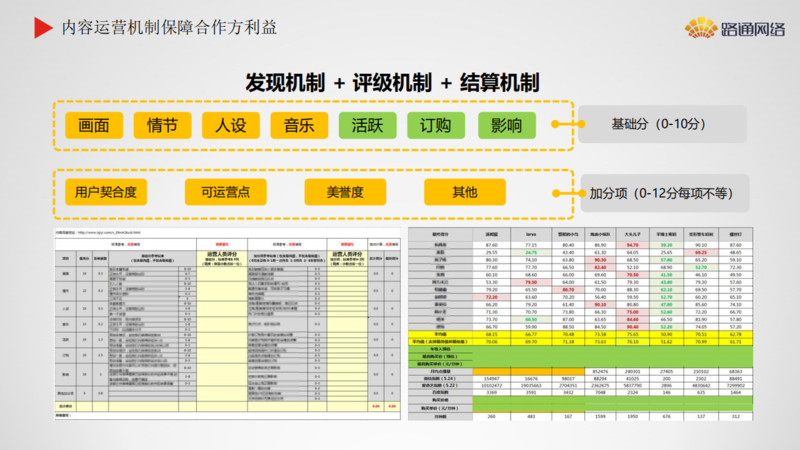Click the 用户契合度 bonus item
800x450 pixels.
[x=105, y=192]
